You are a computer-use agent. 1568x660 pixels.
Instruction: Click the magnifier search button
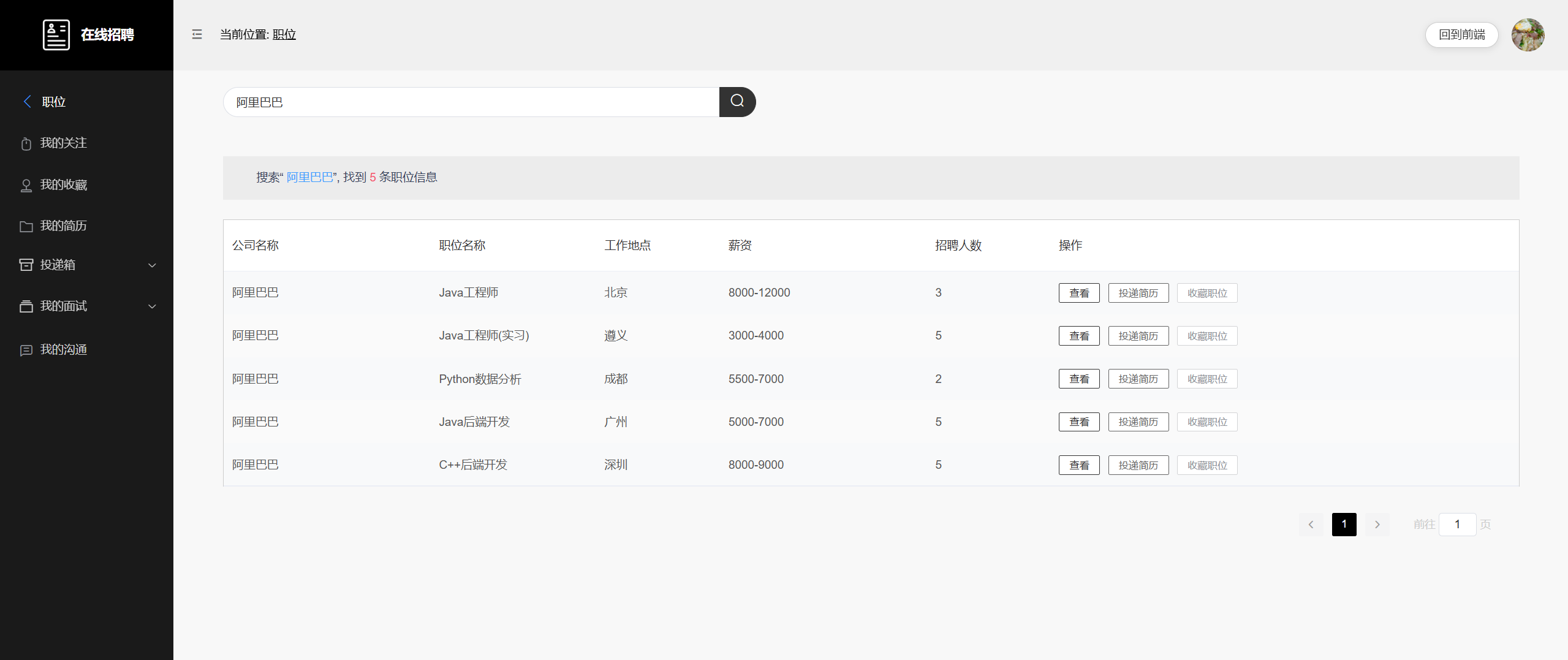pyautogui.click(x=737, y=102)
